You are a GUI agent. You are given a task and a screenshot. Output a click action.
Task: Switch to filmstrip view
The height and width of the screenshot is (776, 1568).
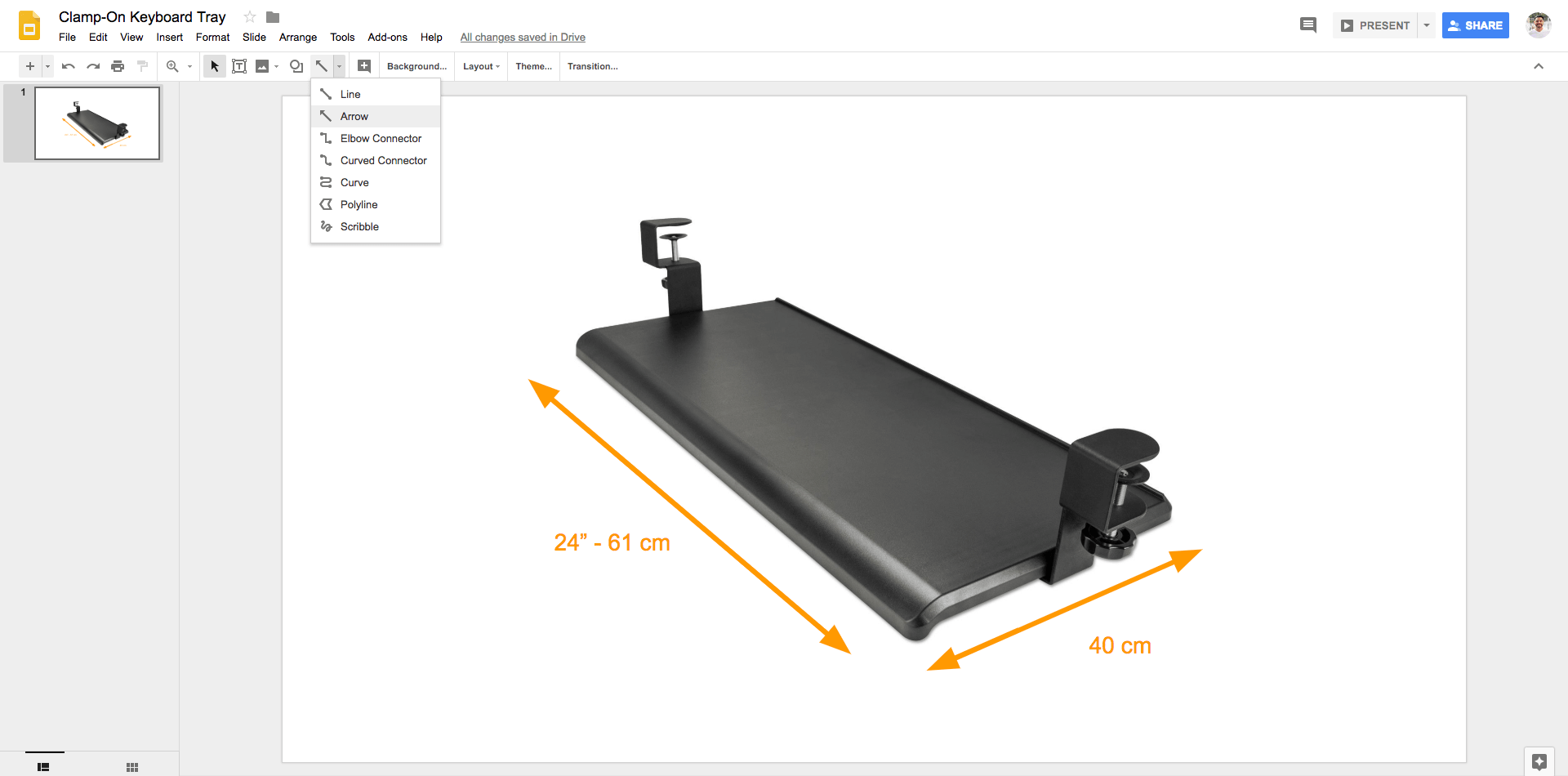pyautogui.click(x=43, y=767)
